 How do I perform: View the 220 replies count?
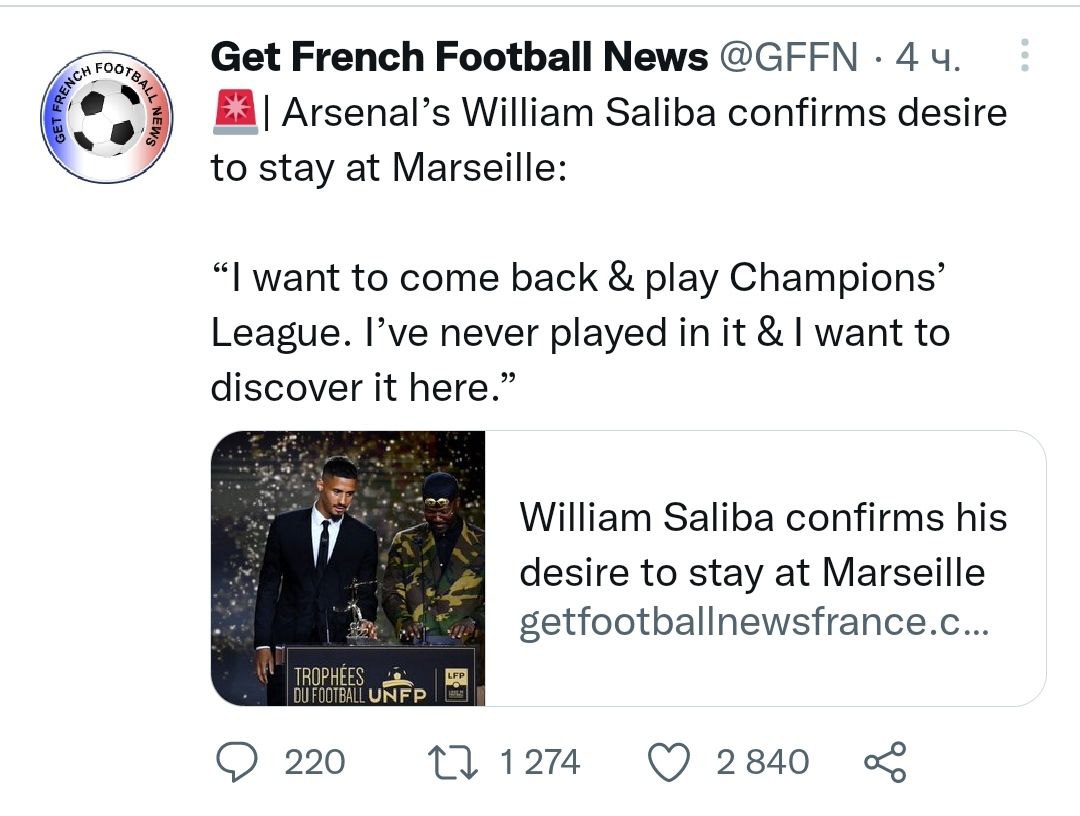pos(315,763)
